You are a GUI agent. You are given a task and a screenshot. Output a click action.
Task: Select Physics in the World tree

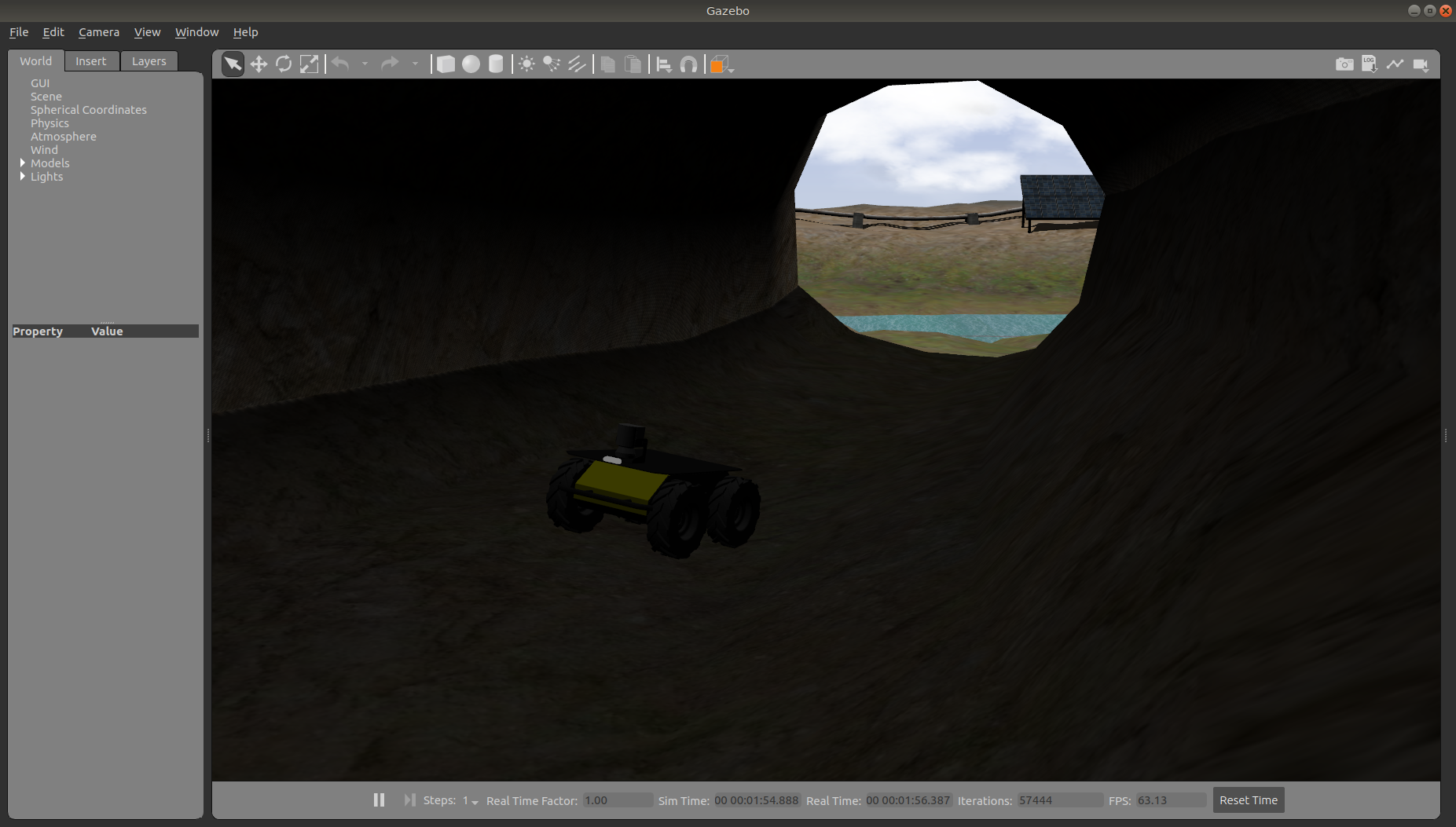50,123
